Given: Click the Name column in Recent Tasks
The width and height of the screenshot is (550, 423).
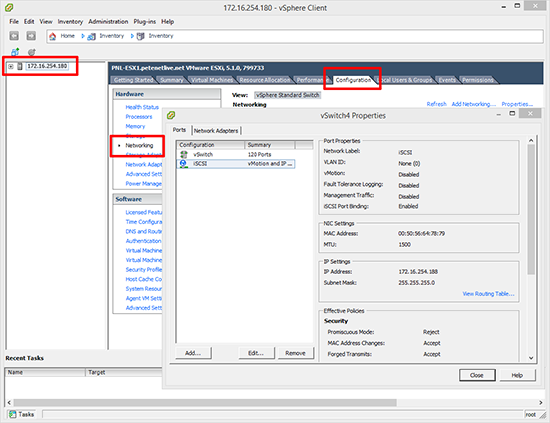Looking at the screenshot, I should coord(45,372).
